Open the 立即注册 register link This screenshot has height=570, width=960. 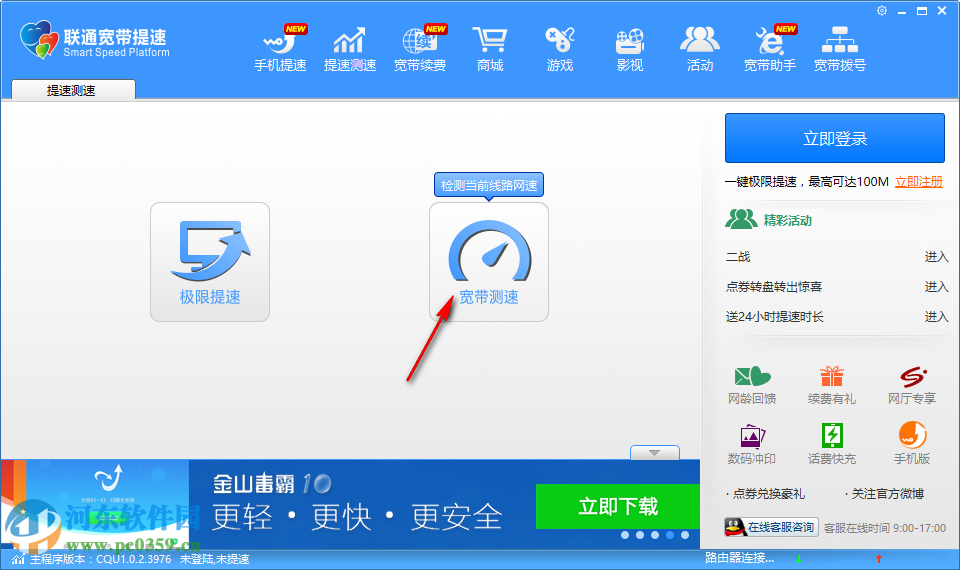click(918, 182)
